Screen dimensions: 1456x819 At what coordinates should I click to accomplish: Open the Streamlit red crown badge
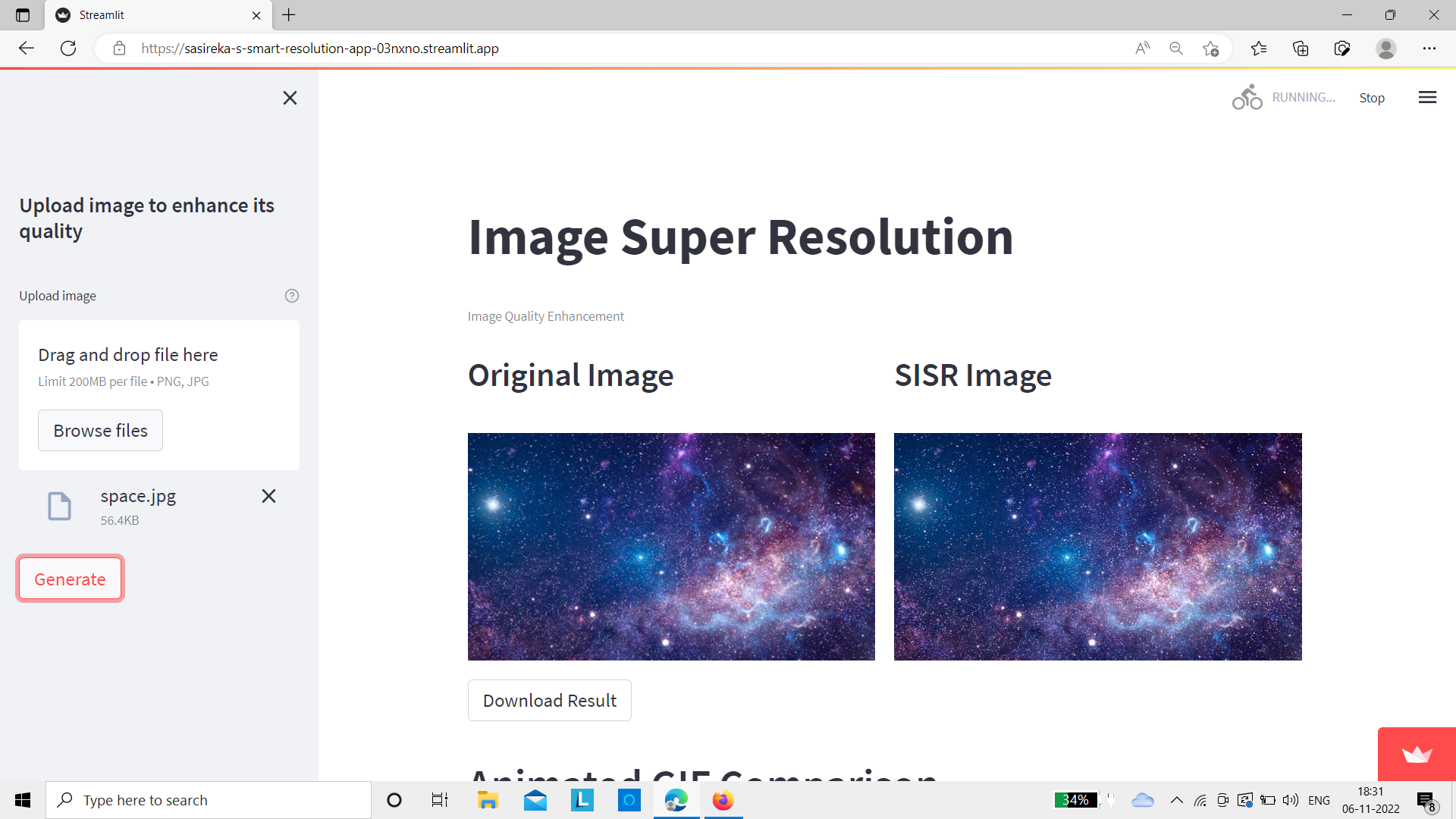[1417, 754]
